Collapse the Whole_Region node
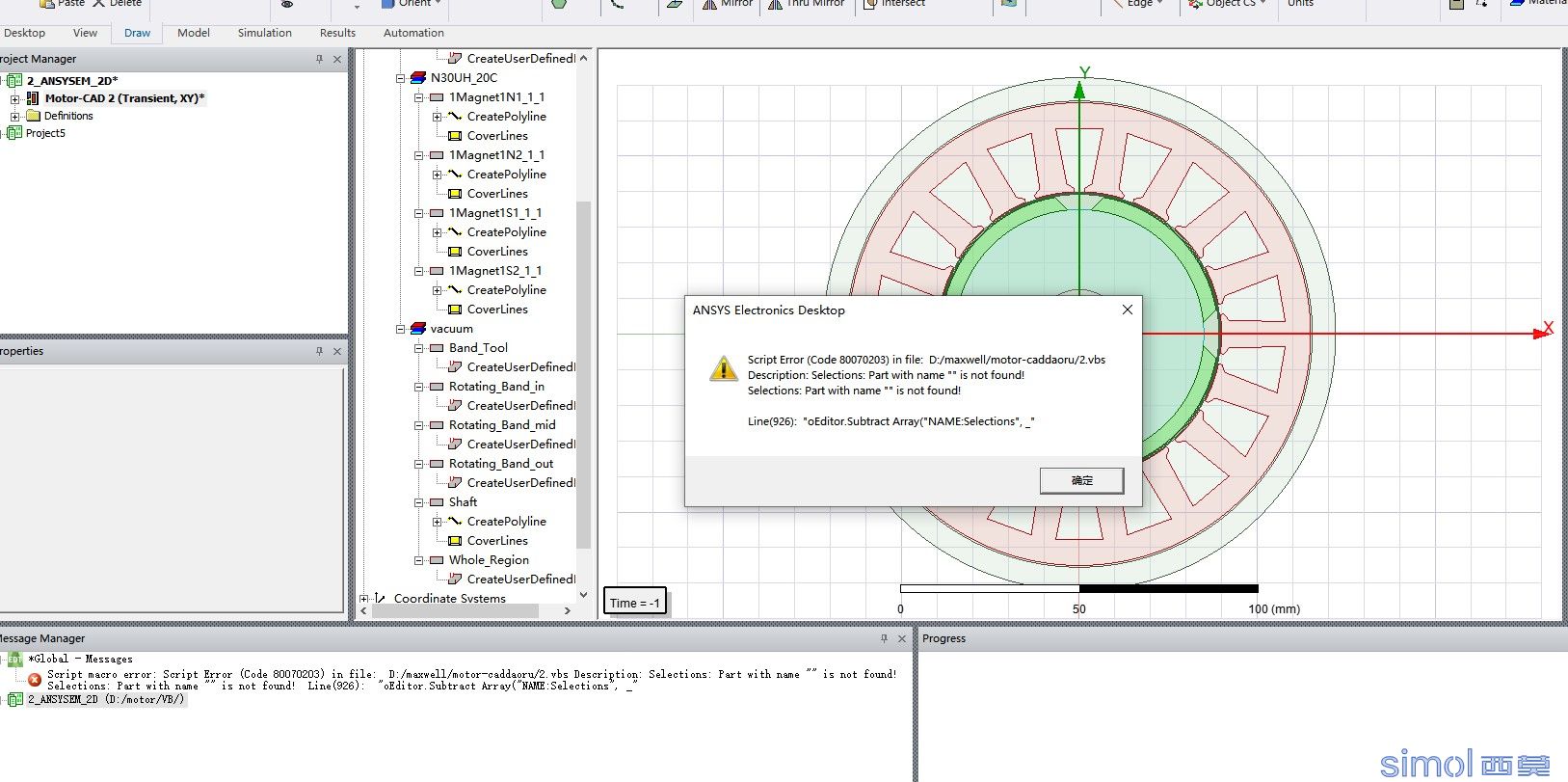This screenshot has width=1568, height=782. click(419, 560)
